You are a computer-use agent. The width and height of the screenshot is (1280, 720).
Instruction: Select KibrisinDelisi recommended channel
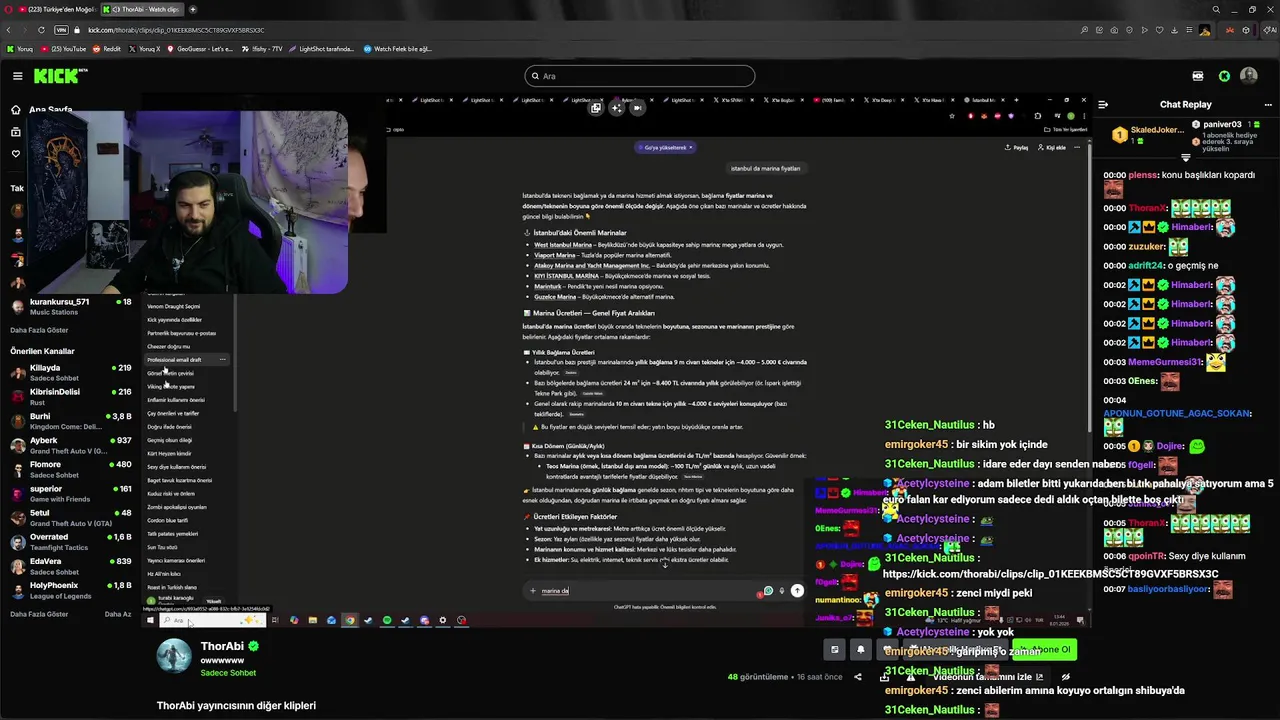70,397
